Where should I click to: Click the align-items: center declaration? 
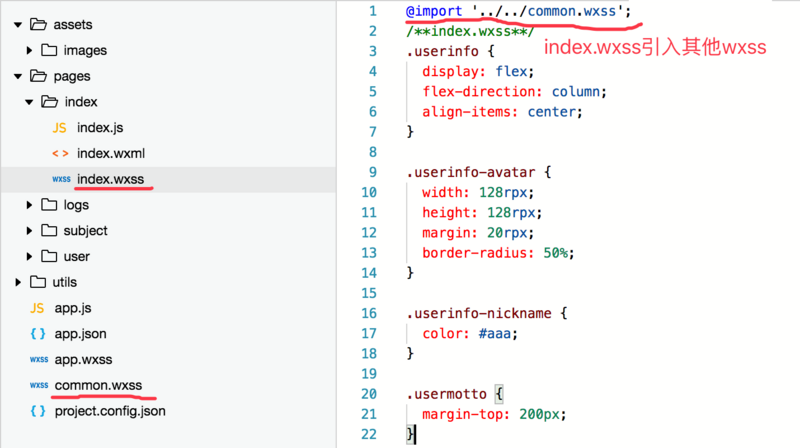[x=502, y=112]
